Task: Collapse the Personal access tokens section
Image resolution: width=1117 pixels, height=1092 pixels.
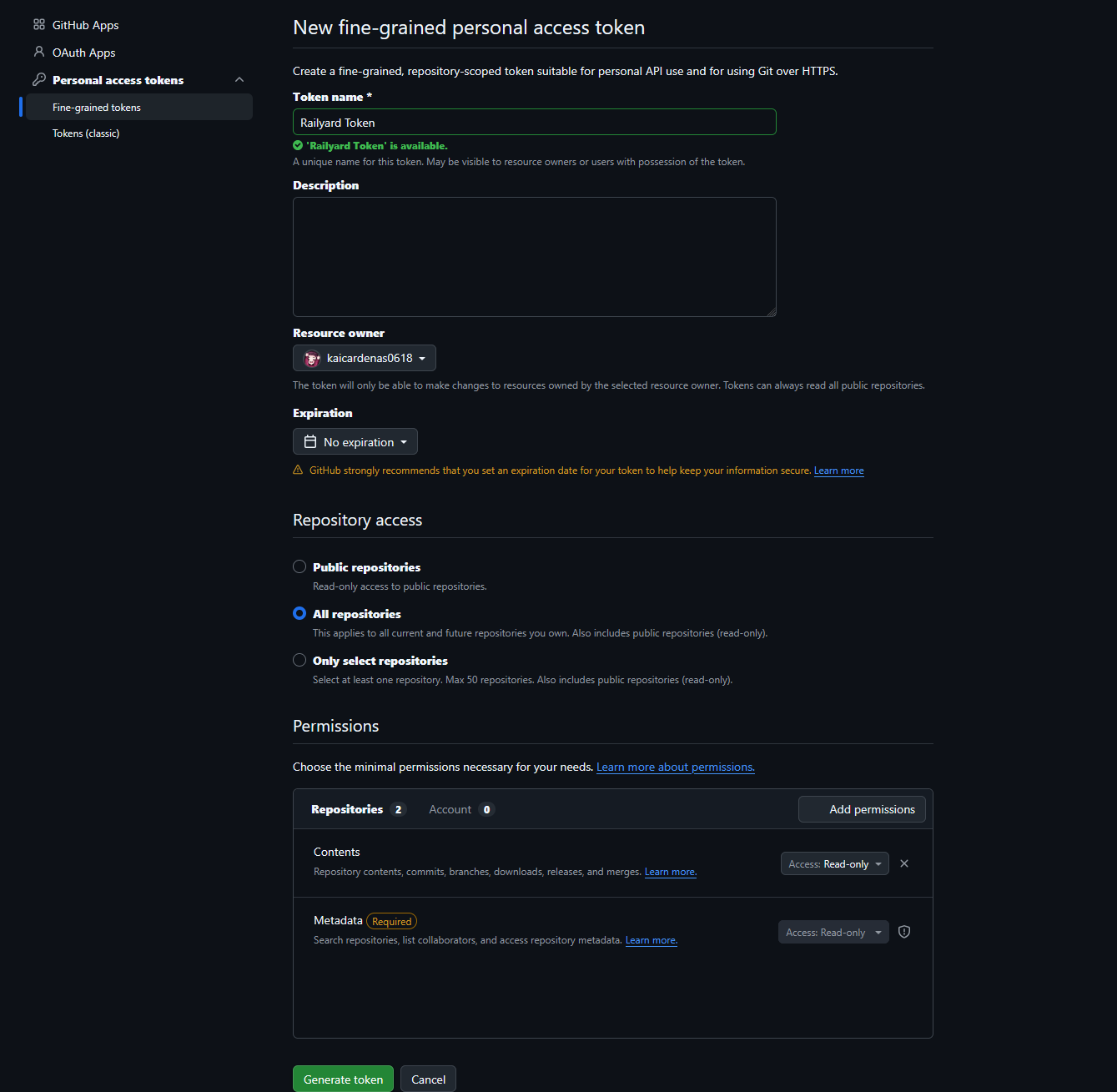Action: [x=239, y=80]
